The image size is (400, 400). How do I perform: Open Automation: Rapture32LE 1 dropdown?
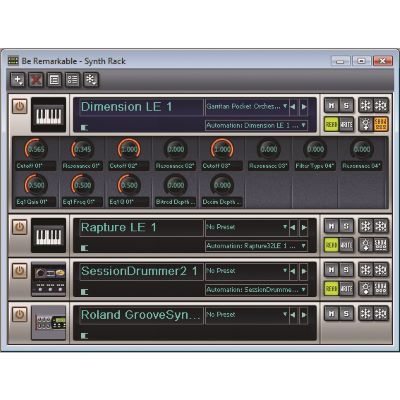(256, 246)
